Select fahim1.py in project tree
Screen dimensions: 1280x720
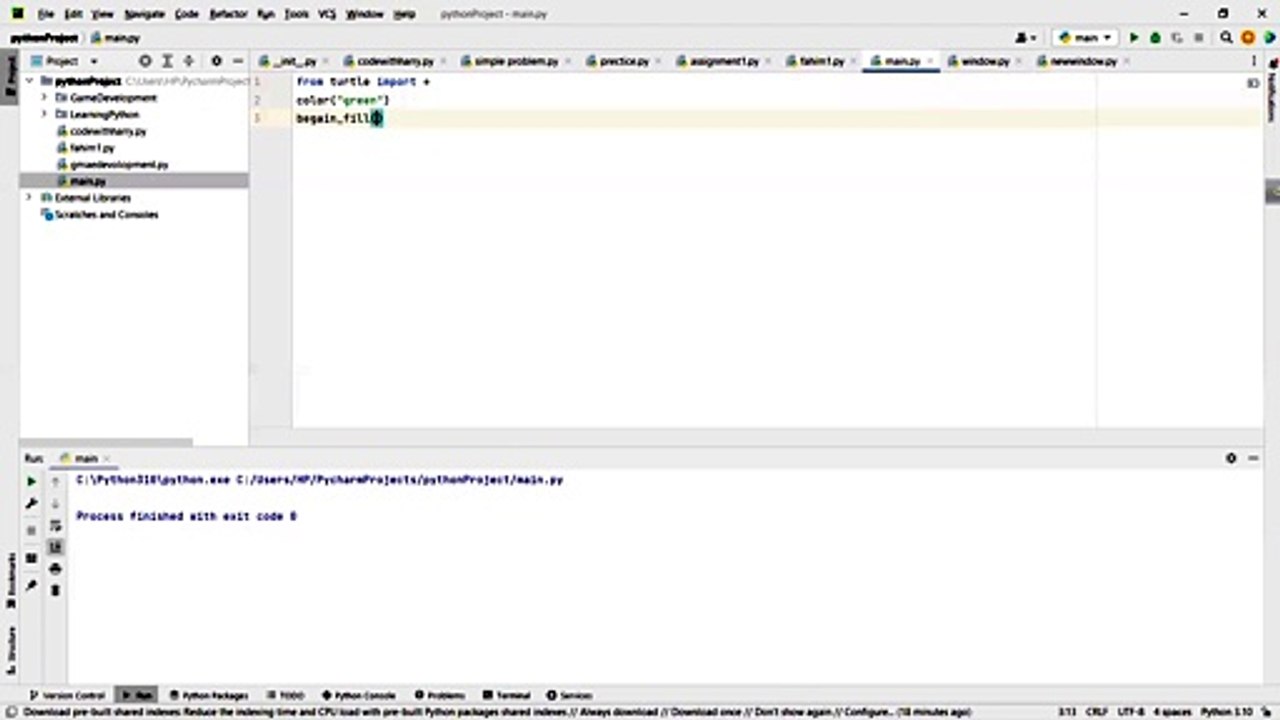pyautogui.click(x=92, y=148)
